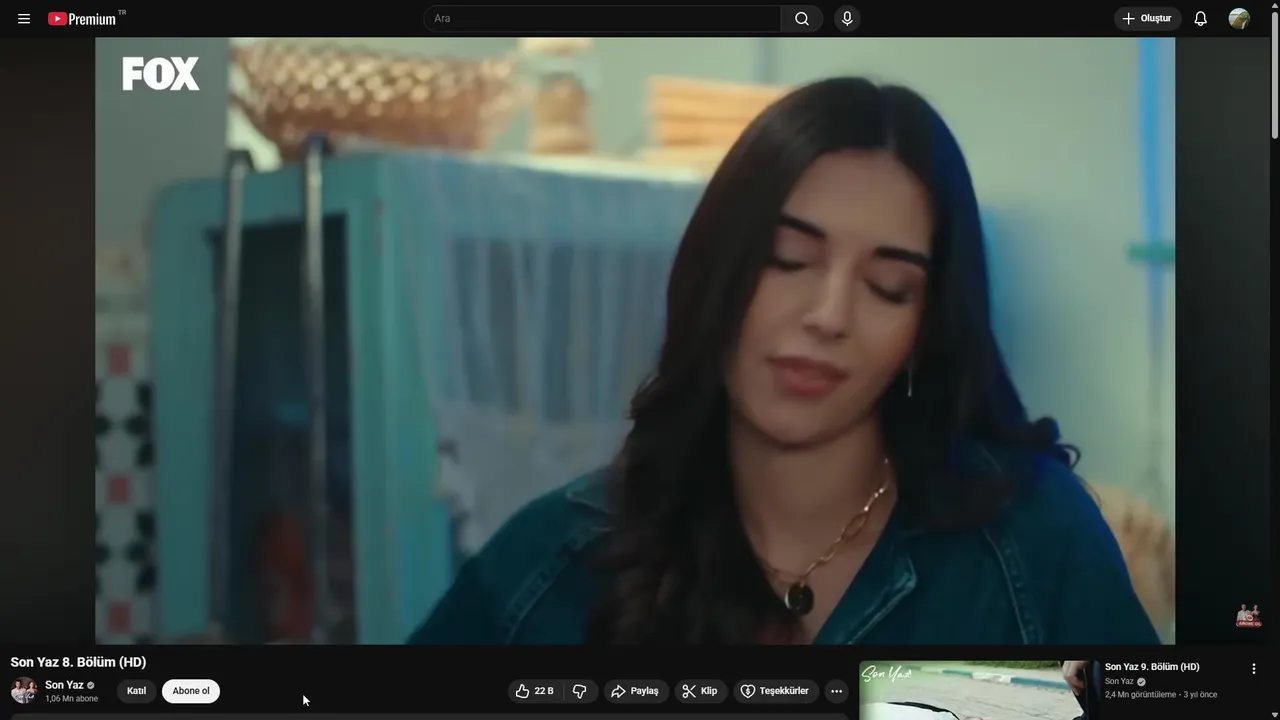The height and width of the screenshot is (720, 1280).
Task: Dislike the video
Action: click(x=580, y=691)
